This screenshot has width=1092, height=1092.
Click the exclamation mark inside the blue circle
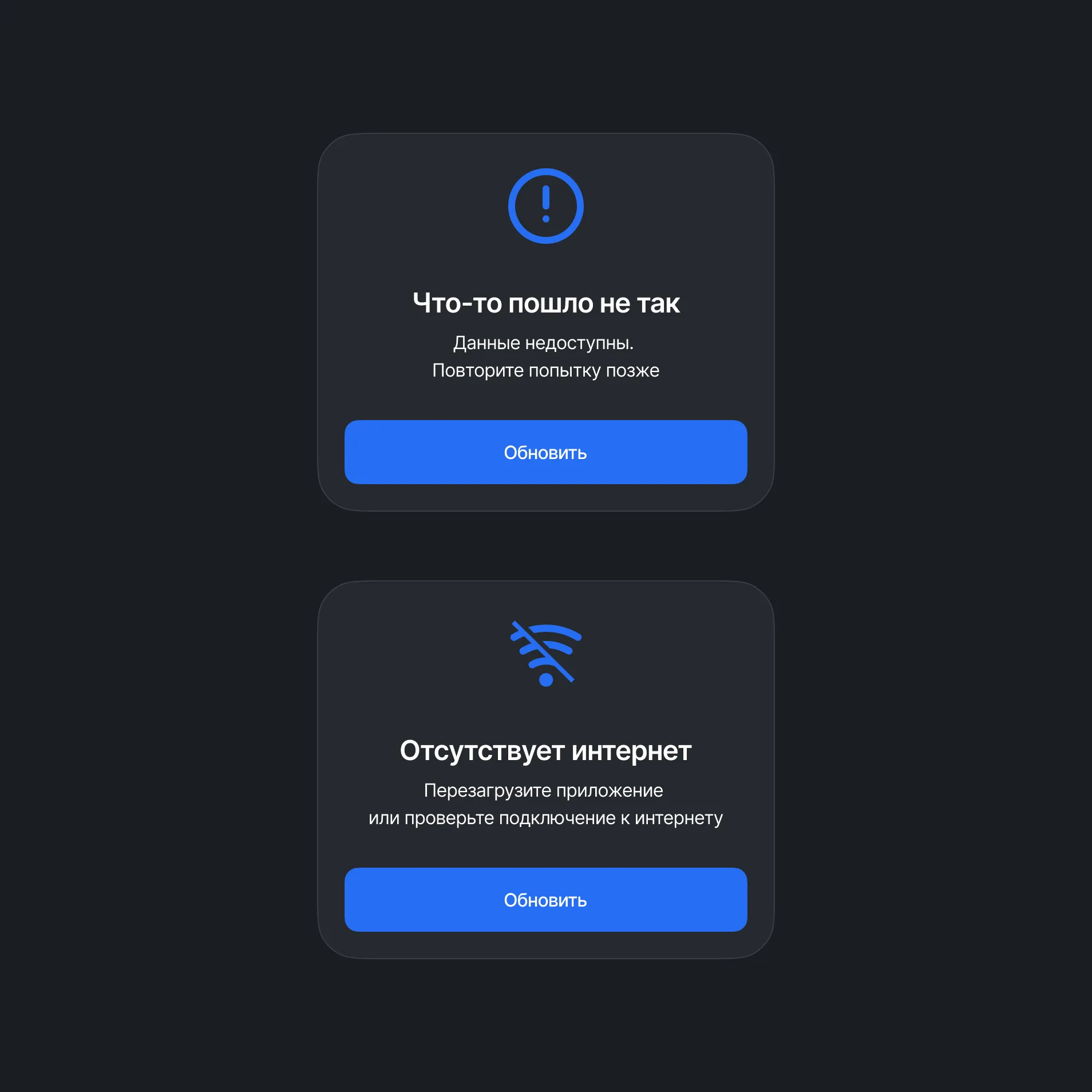pos(546,204)
